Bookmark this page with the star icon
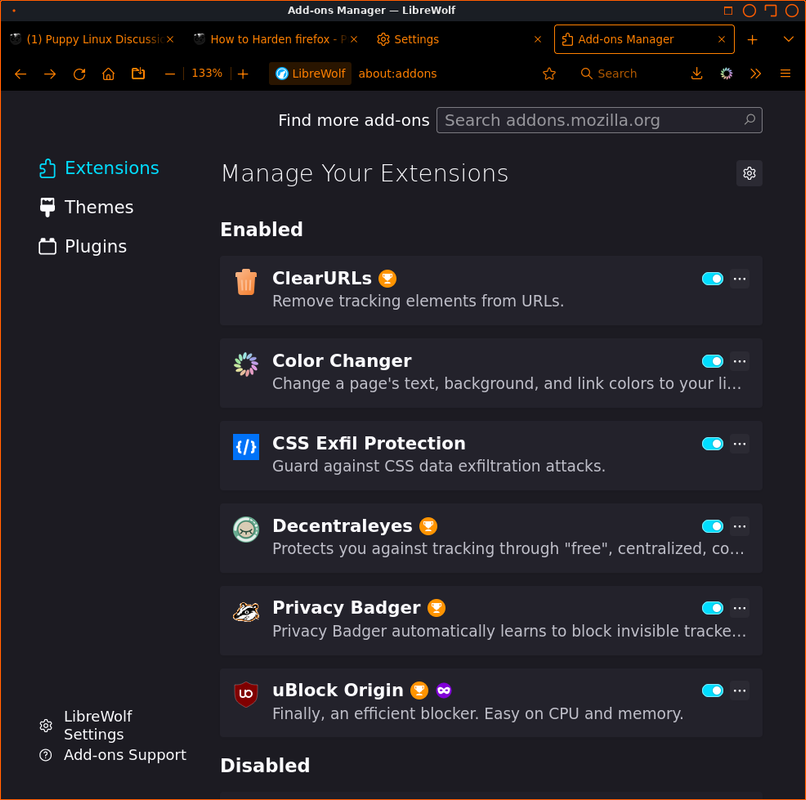This screenshot has height=800, width=806. 549,74
